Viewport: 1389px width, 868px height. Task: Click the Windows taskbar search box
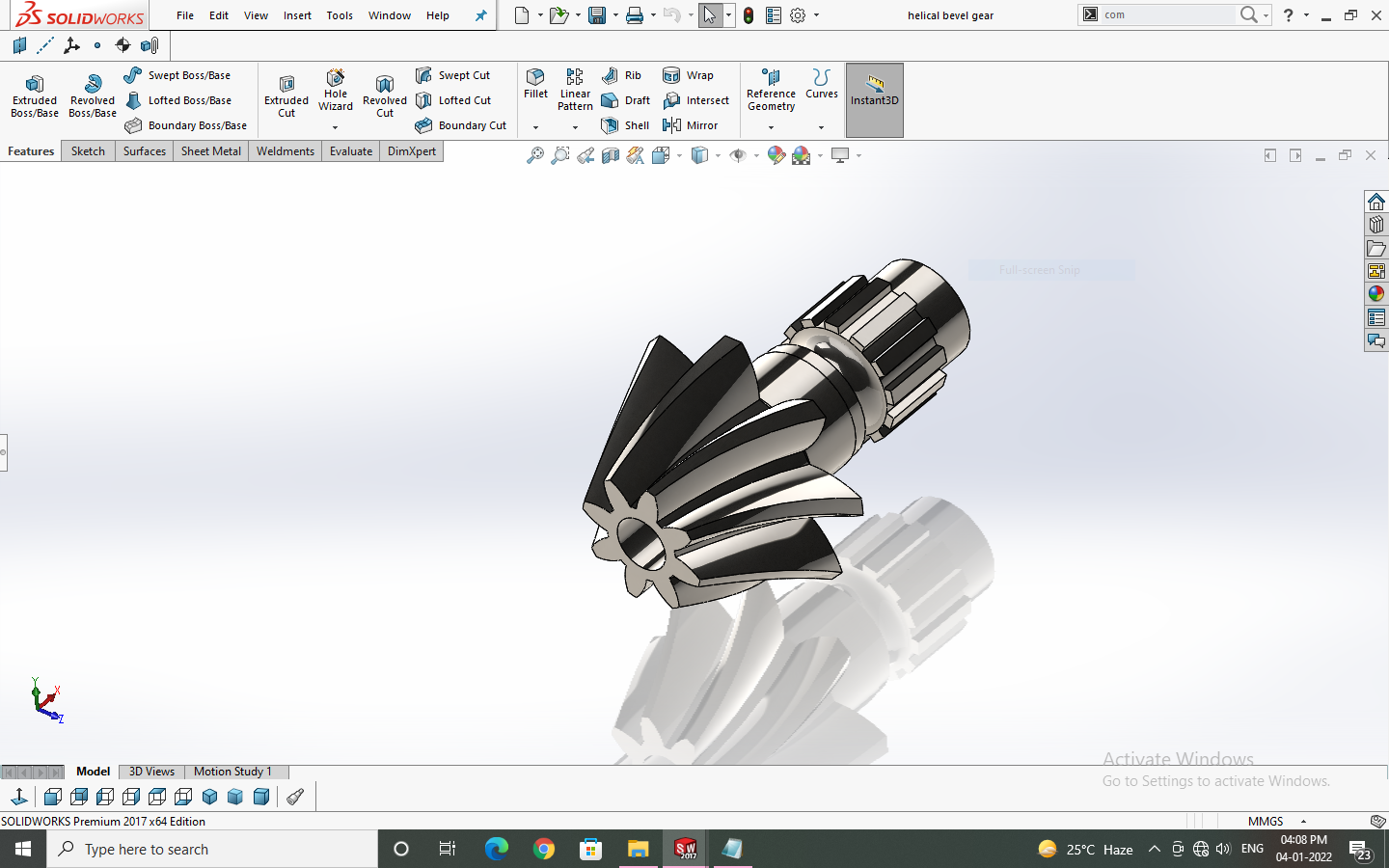(x=212, y=850)
